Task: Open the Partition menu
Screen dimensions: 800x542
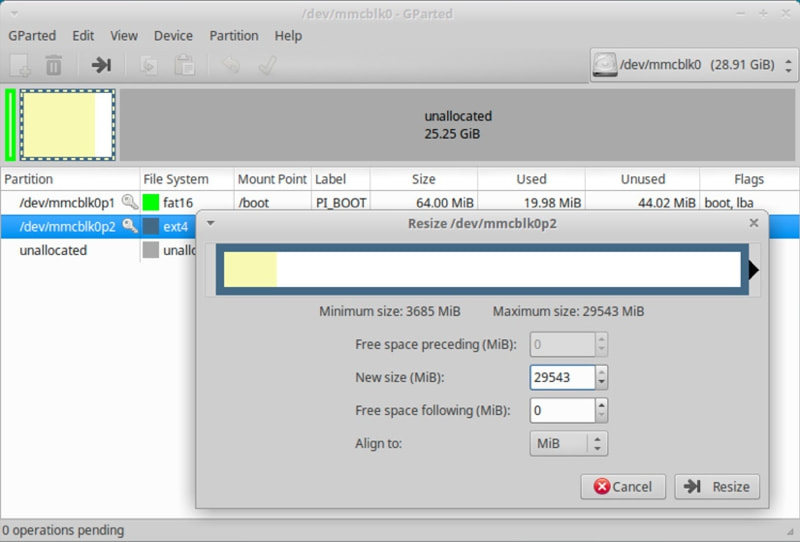Action: click(234, 36)
